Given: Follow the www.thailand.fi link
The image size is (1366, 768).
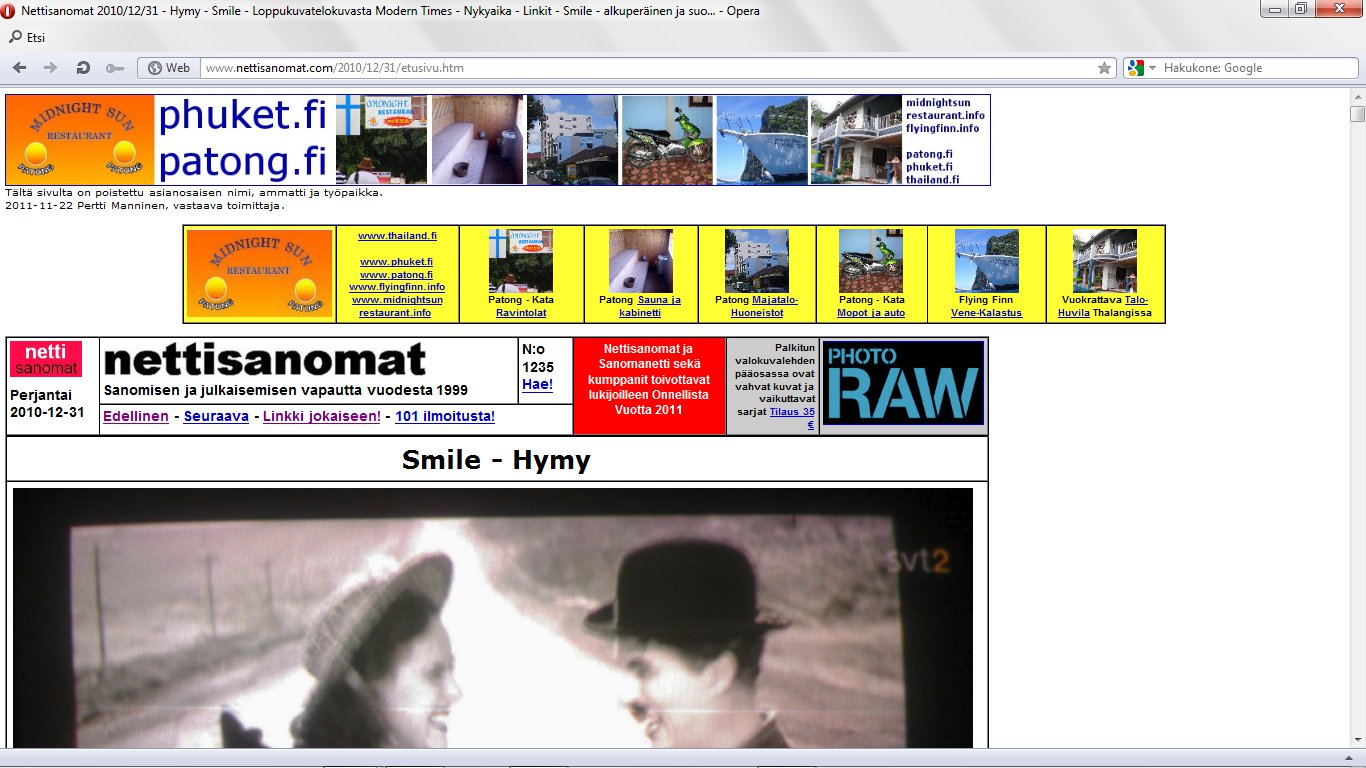Looking at the screenshot, I should (x=397, y=236).
